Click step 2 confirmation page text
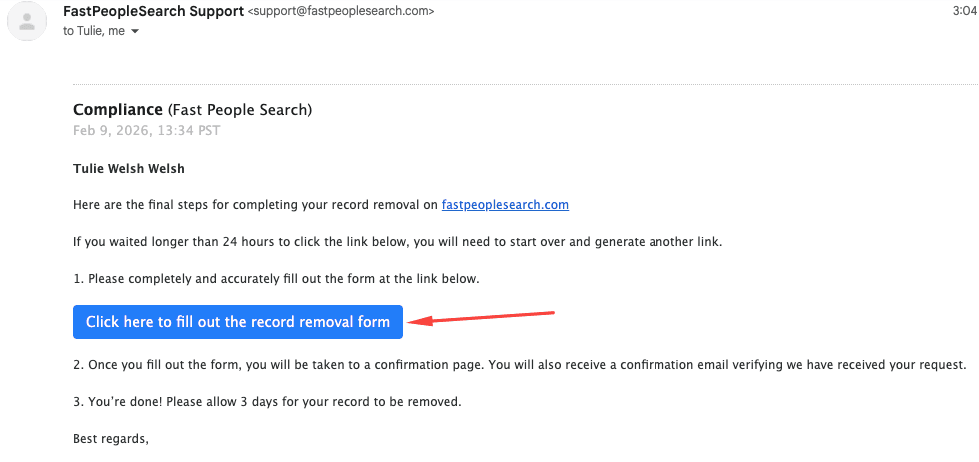This screenshot has width=979, height=462. (x=520, y=365)
